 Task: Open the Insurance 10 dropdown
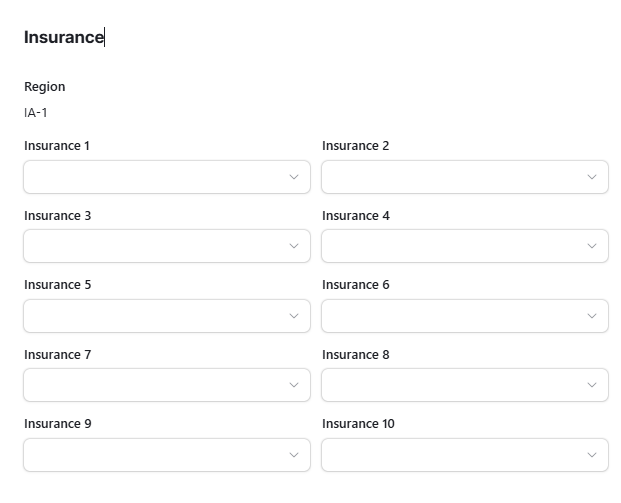tap(465, 455)
